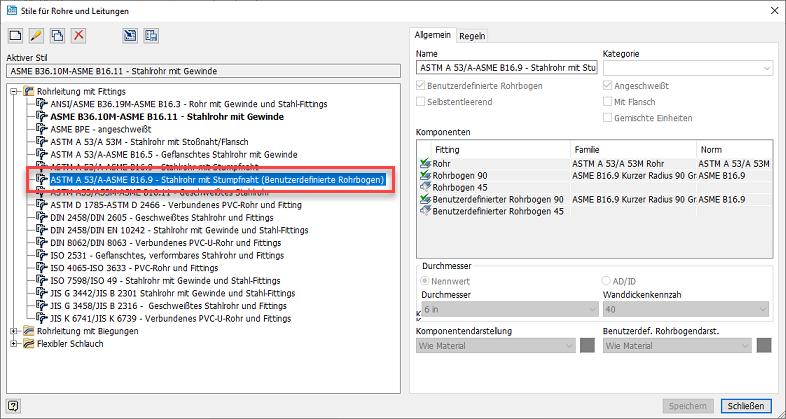Close the Stile für Rohre und Leitungen dialog
Screen dimensions: 786x419
773,11
